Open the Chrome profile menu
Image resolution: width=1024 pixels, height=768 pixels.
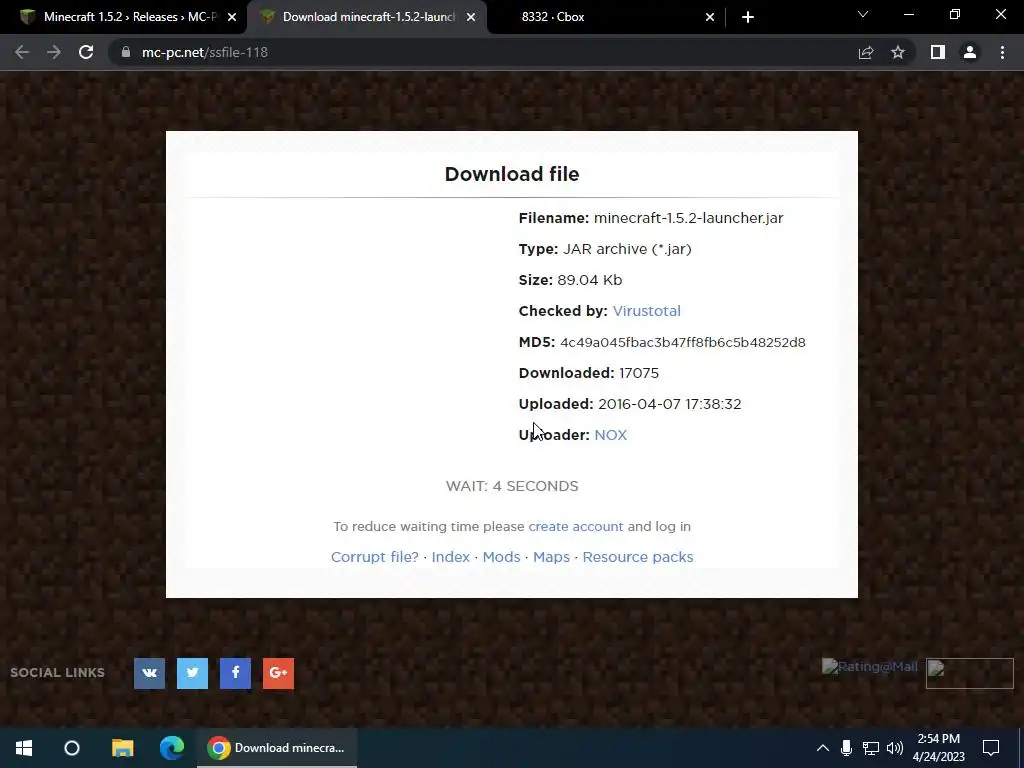[970, 52]
